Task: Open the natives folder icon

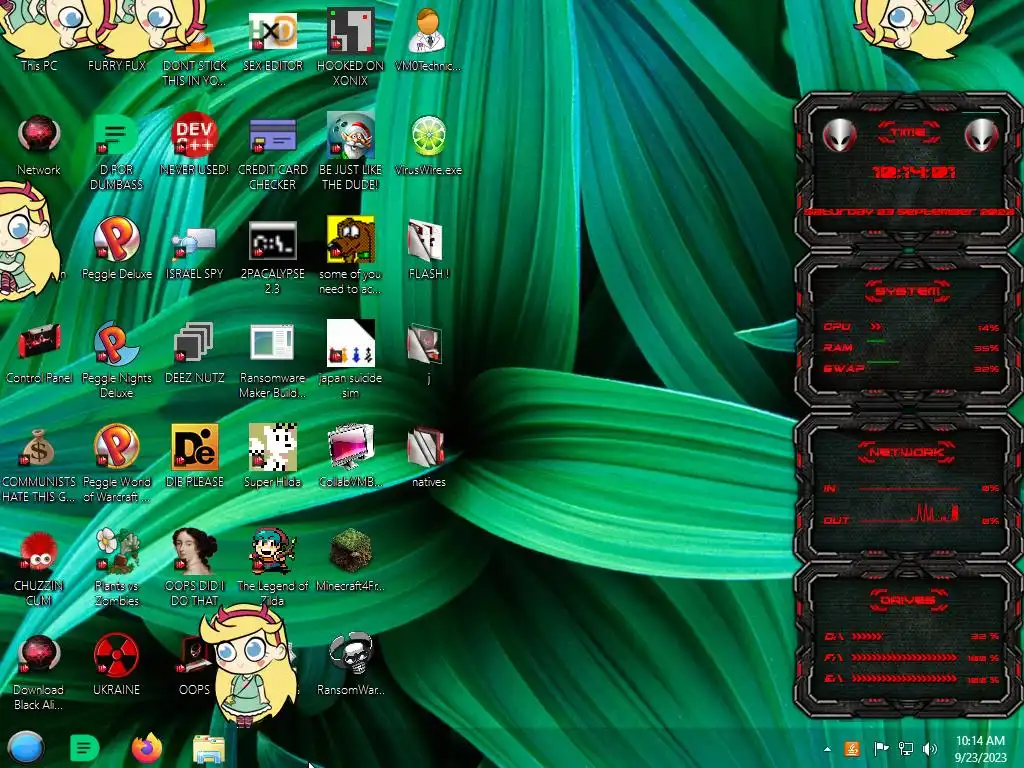Action: (426, 448)
